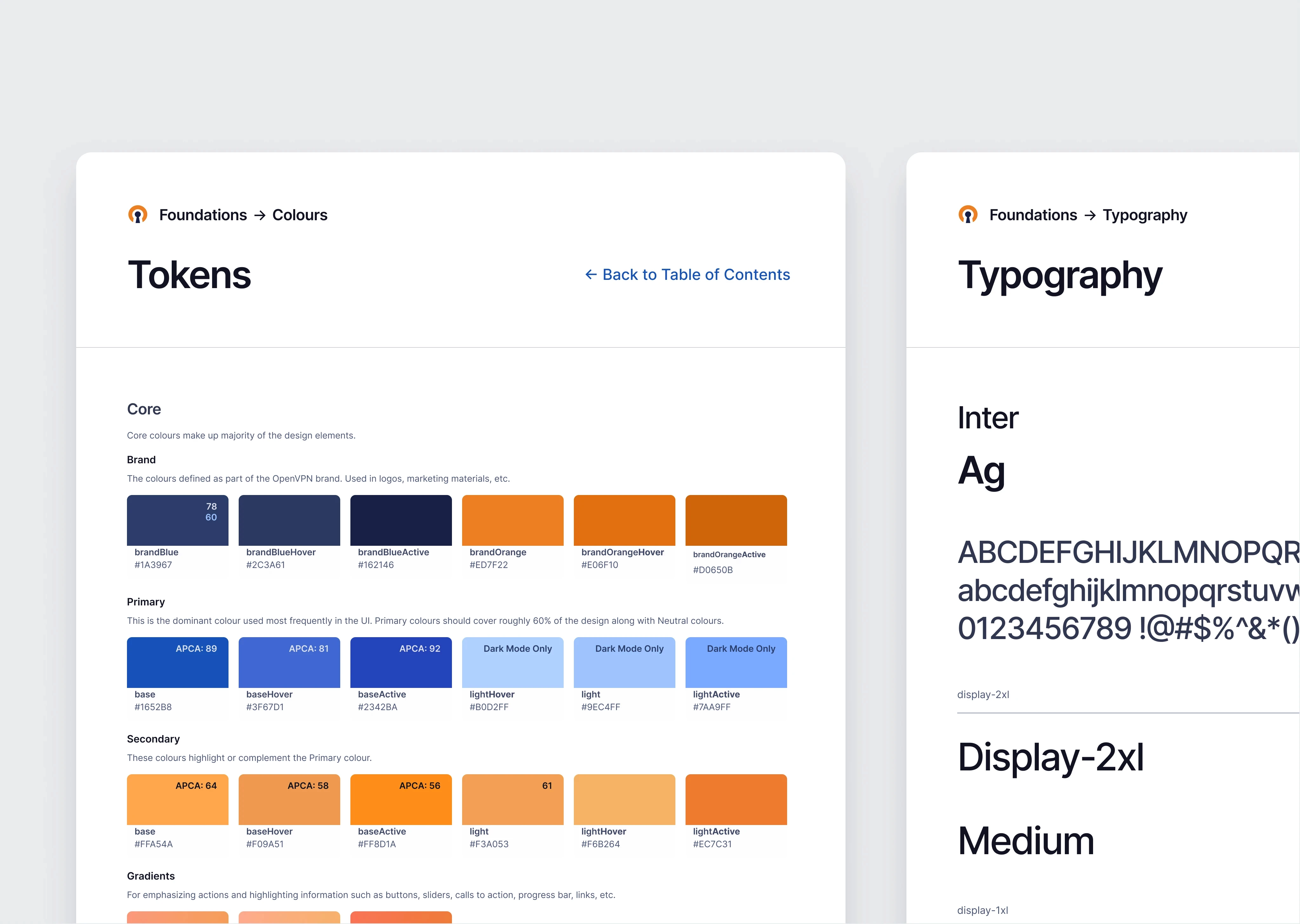Image resolution: width=1300 pixels, height=924 pixels.
Task: Pick the brandOrange #ED7F22 swatch
Action: click(513, 521)
